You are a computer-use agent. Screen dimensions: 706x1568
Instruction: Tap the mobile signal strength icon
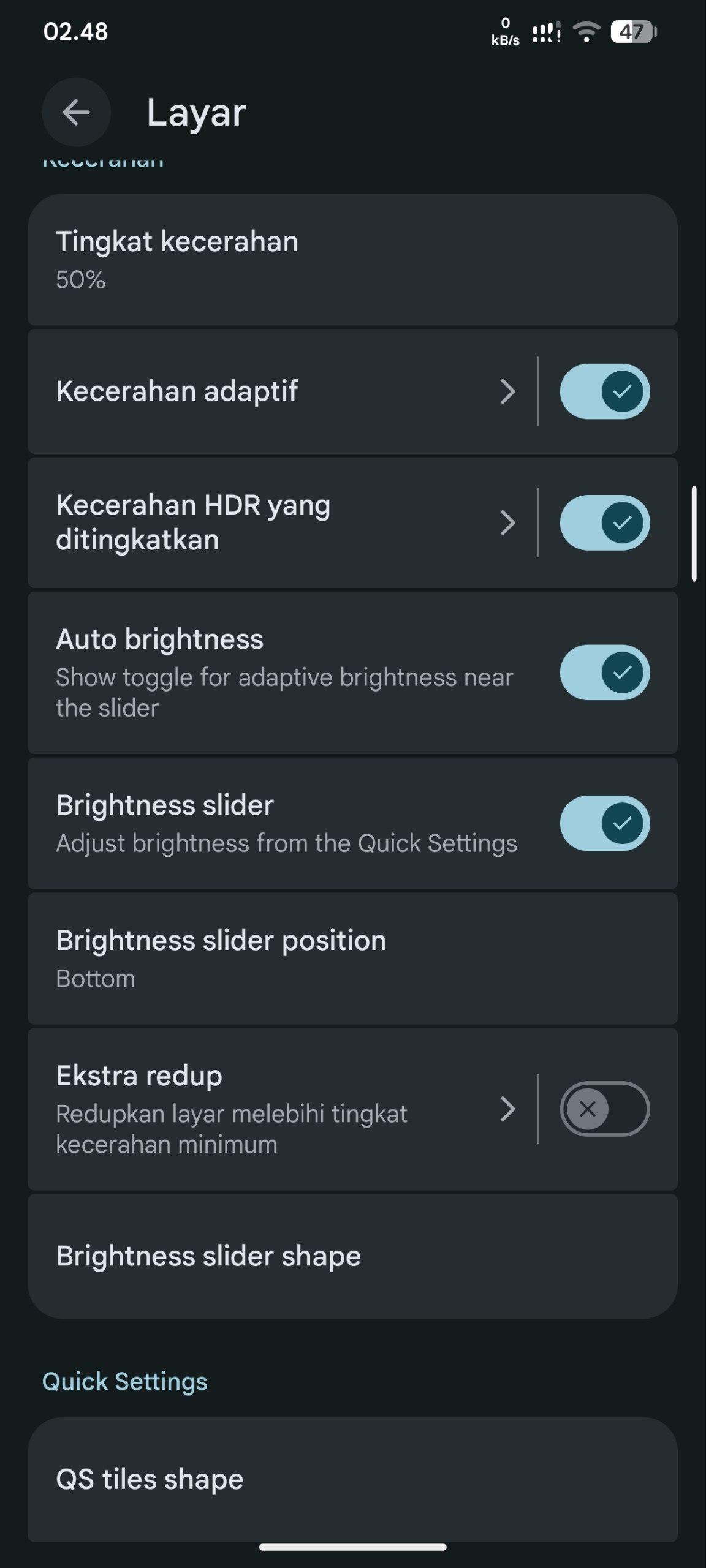546,32
